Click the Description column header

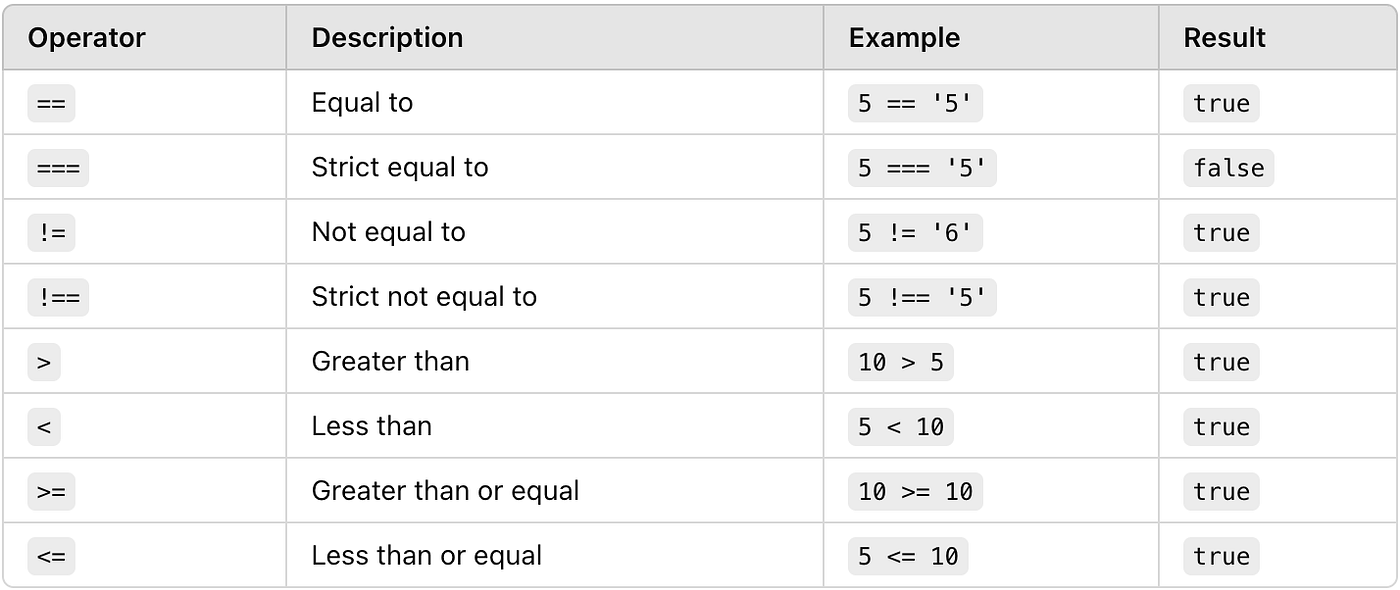click(387, 38)
